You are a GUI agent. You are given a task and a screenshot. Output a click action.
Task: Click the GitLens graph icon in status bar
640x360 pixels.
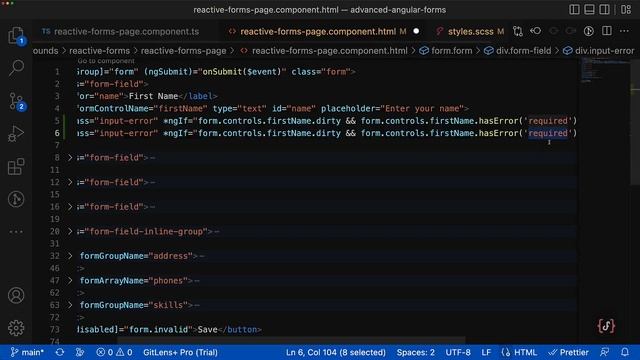(80, 352)
